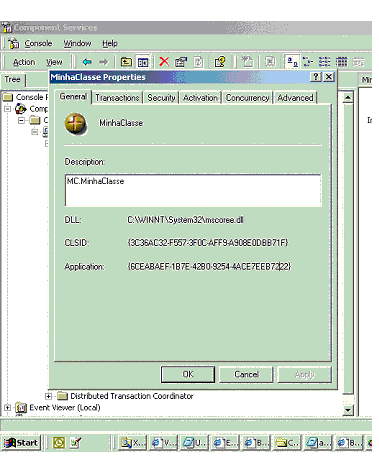Click the red X Delete icon
The height and width of the screenshot is (457, 379).
[x=164, y=62]
